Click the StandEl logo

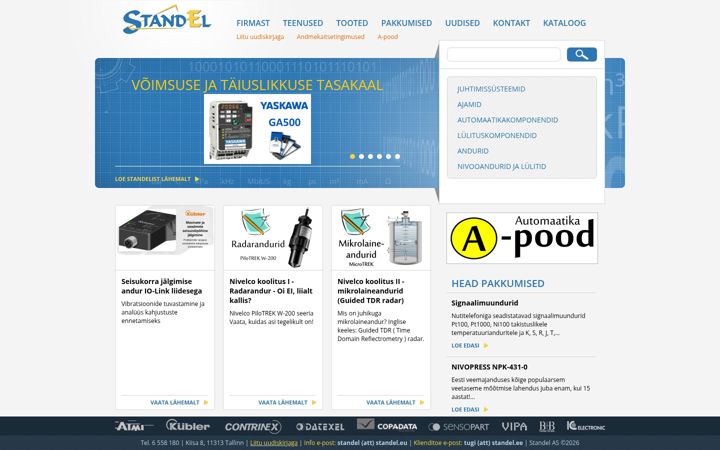pos(167,19)
